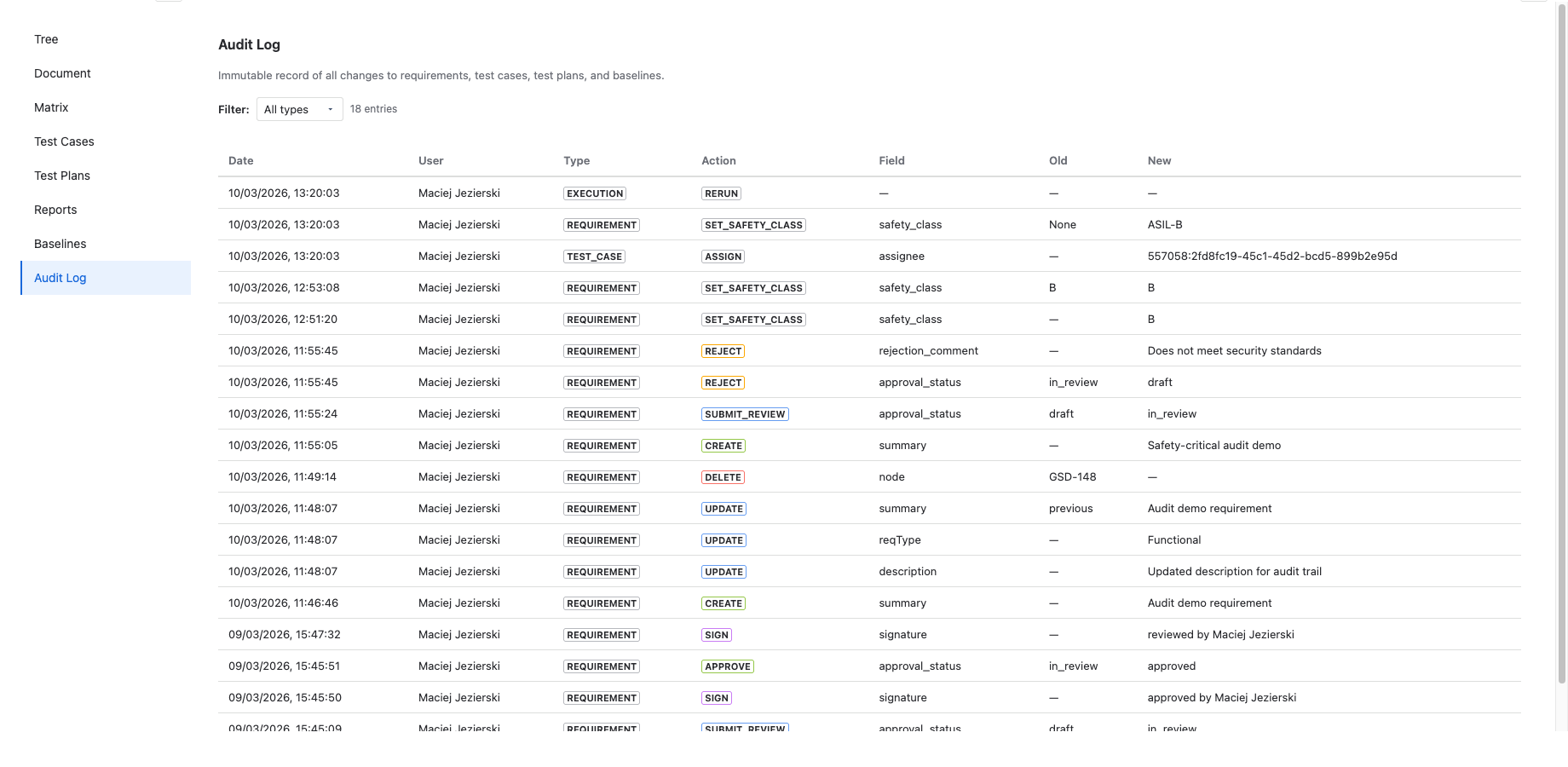
Task: Click the REJECT badge on rejection_comment row
Action: 723,350
